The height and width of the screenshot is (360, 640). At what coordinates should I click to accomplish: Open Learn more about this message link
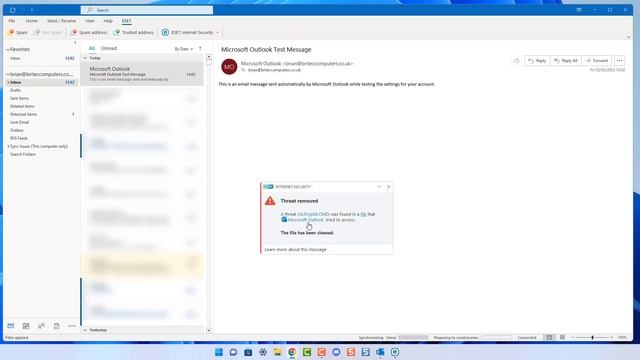click(x=296, y=249)
